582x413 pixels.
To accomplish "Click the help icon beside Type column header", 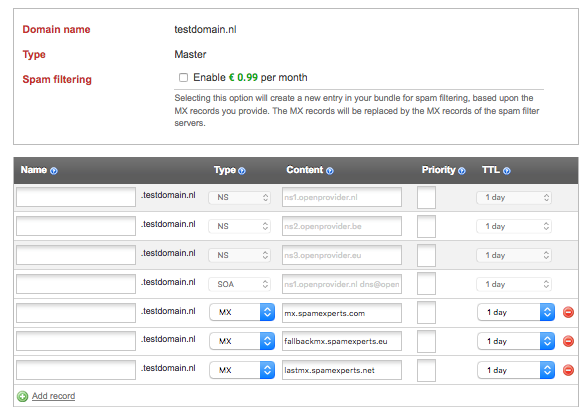I will tap(242, 171).
